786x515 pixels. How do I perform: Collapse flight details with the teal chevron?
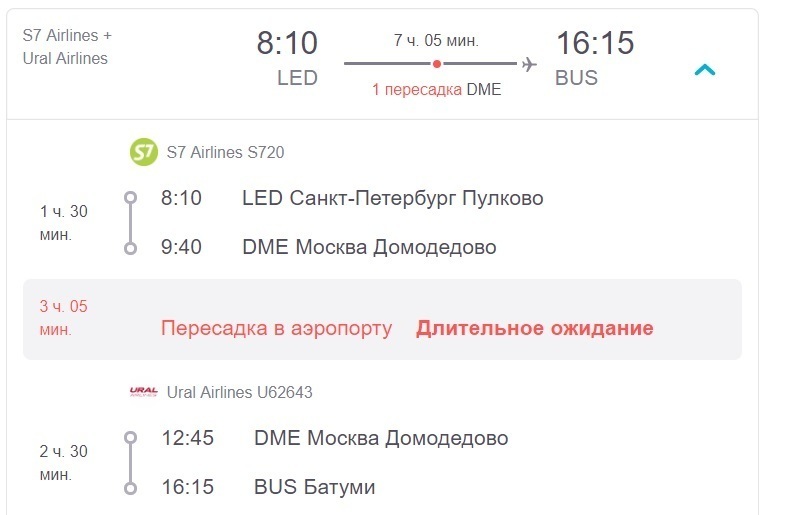tap(705, 70)
